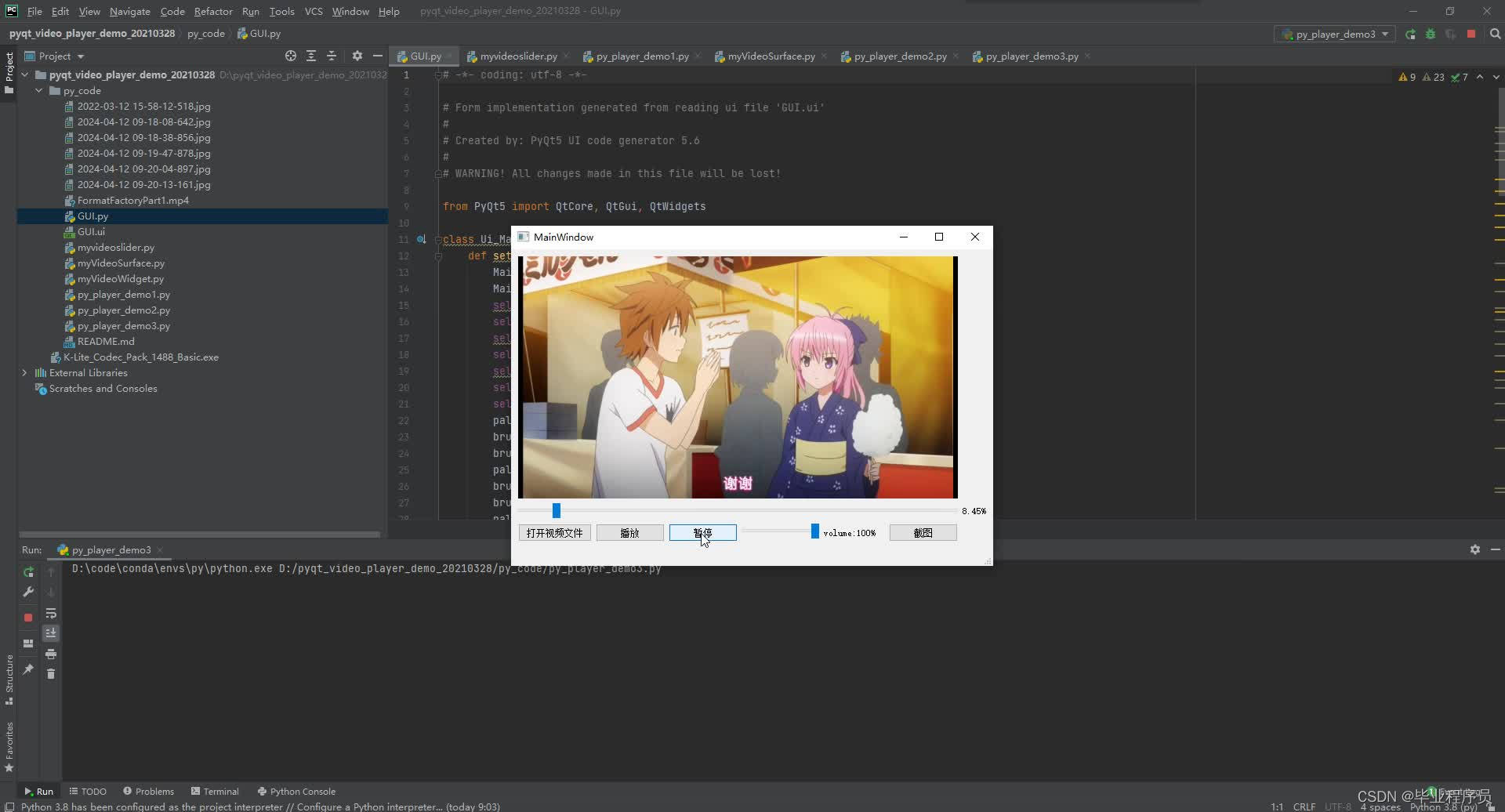Click the 暂停 pause button
Viewport: 1505px width, 812px height.
(702, 533)
